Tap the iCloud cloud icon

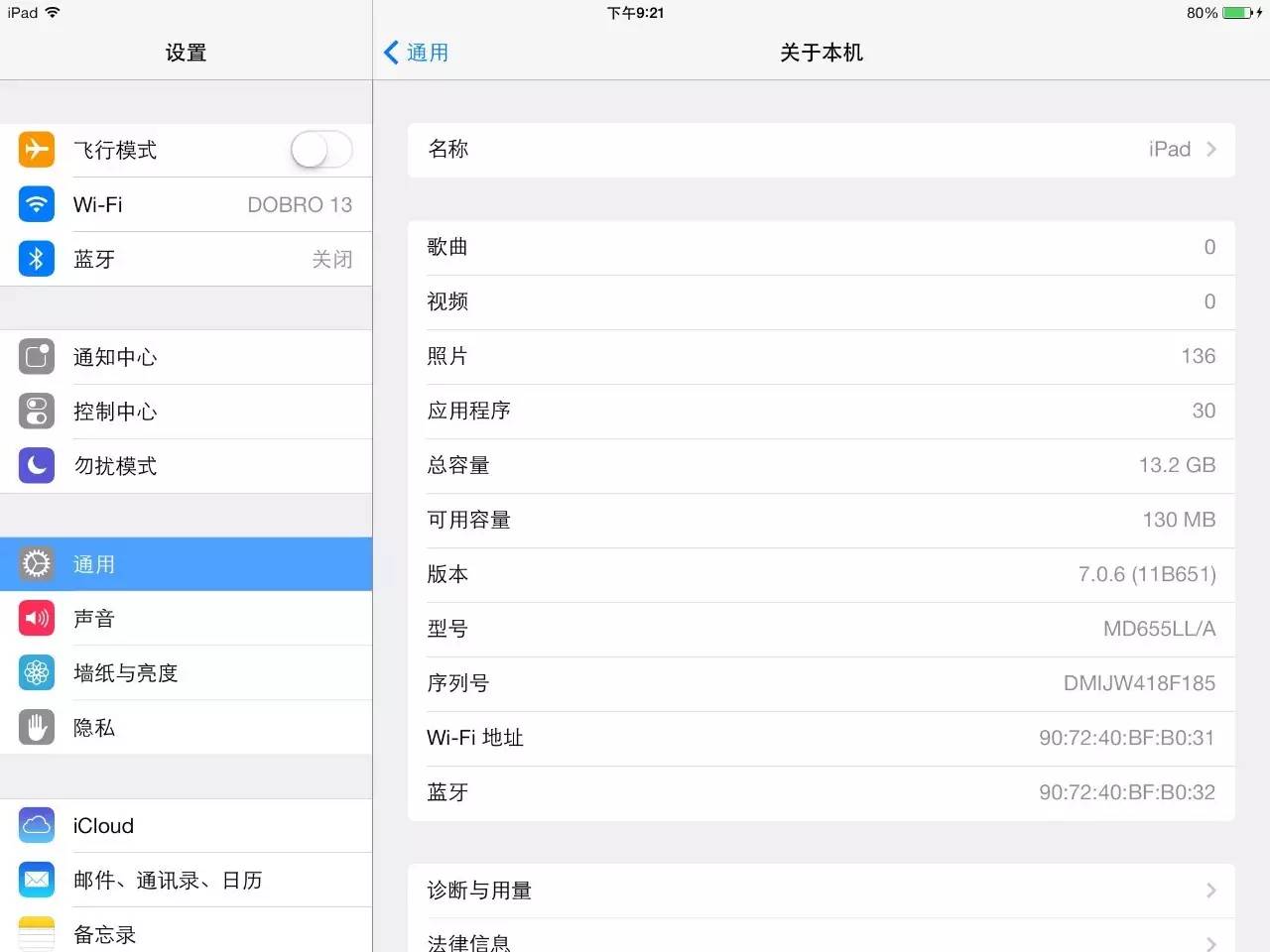(x=37, y=825)
